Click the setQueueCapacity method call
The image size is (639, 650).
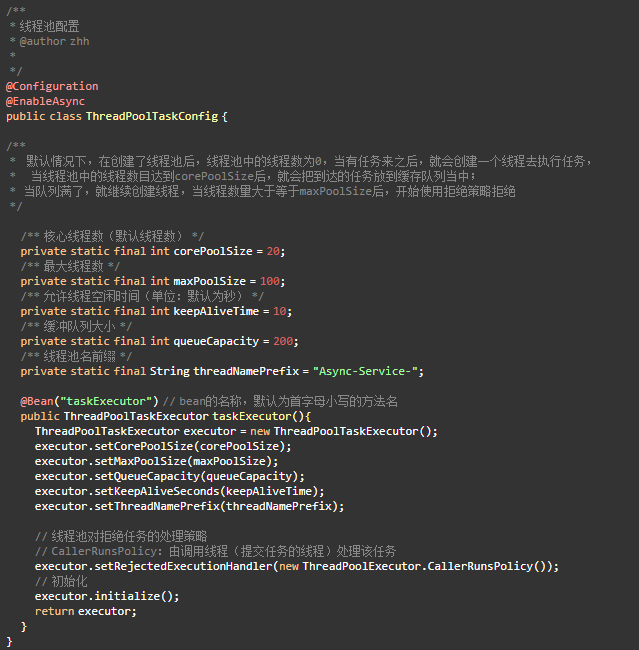(x=148, y=476)
